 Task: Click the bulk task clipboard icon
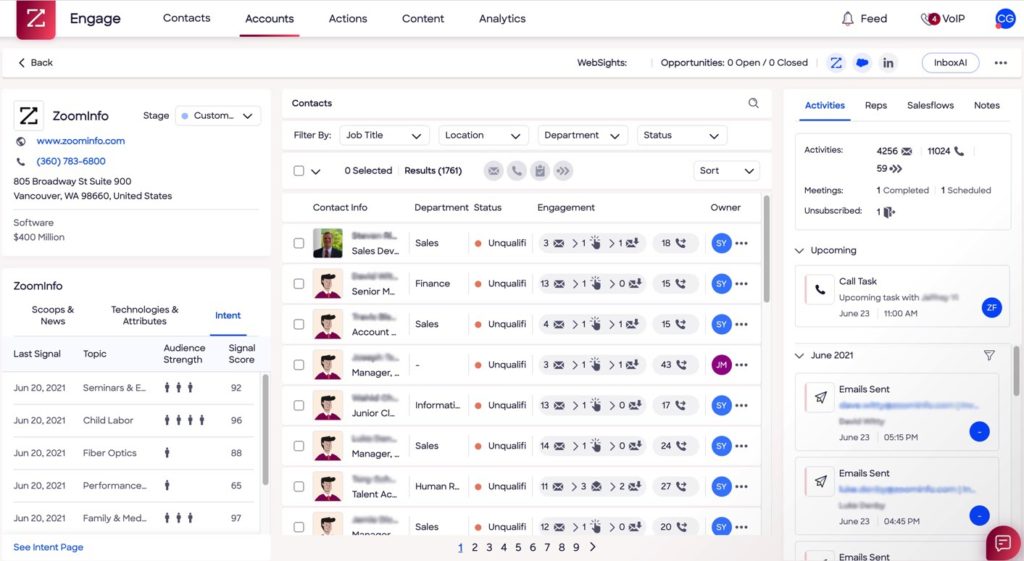pyautogui.click(x=539, y=171)
